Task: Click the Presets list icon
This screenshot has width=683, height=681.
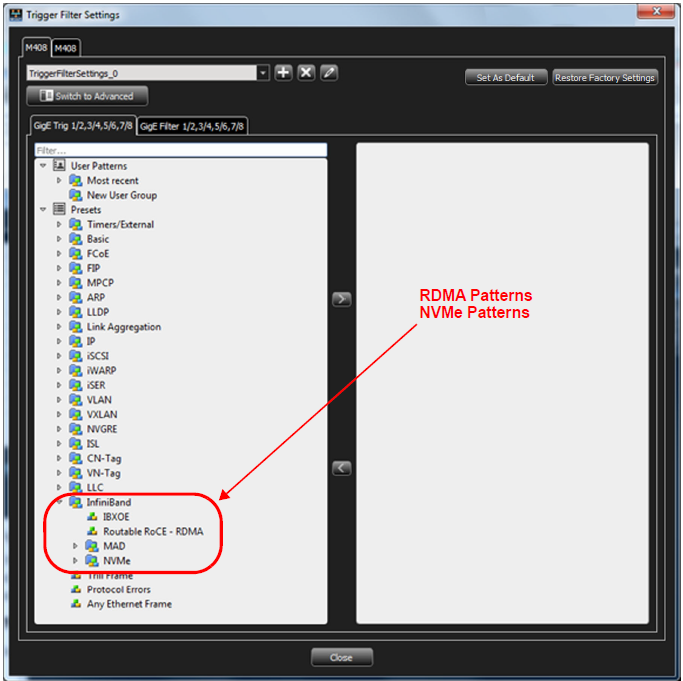Action: 59,209
